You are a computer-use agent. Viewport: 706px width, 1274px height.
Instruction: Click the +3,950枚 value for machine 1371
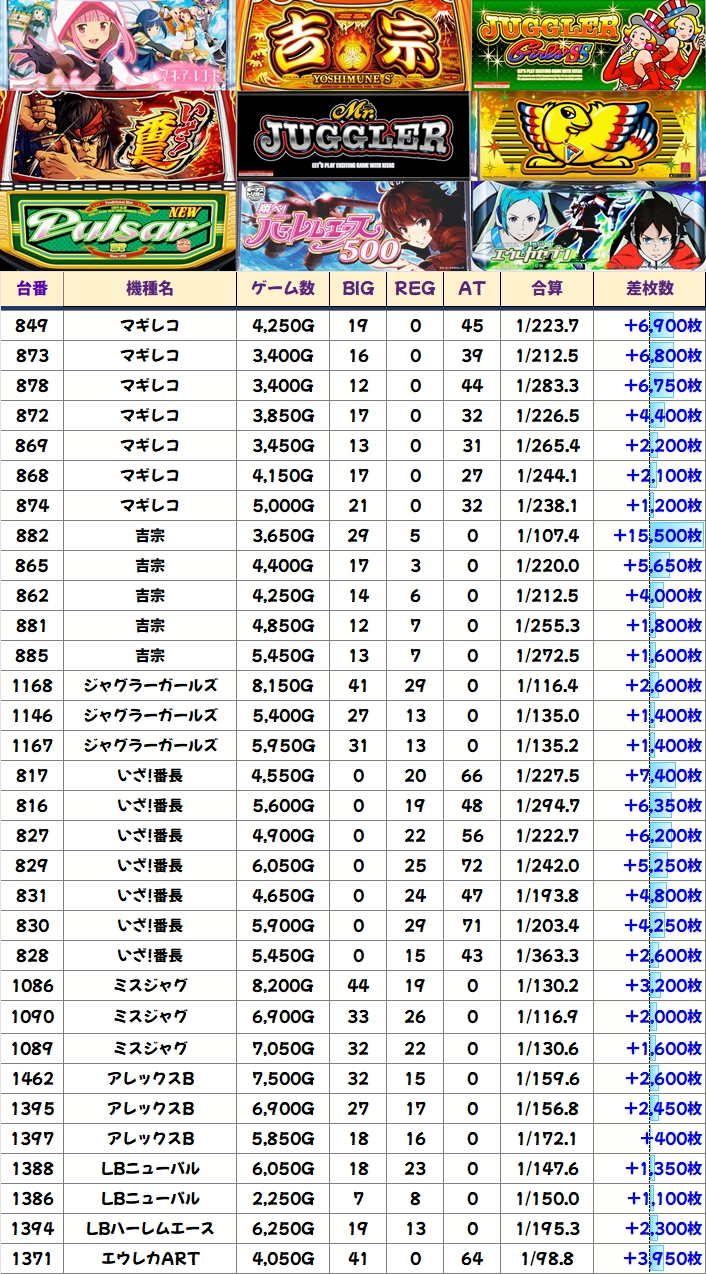663,1258
